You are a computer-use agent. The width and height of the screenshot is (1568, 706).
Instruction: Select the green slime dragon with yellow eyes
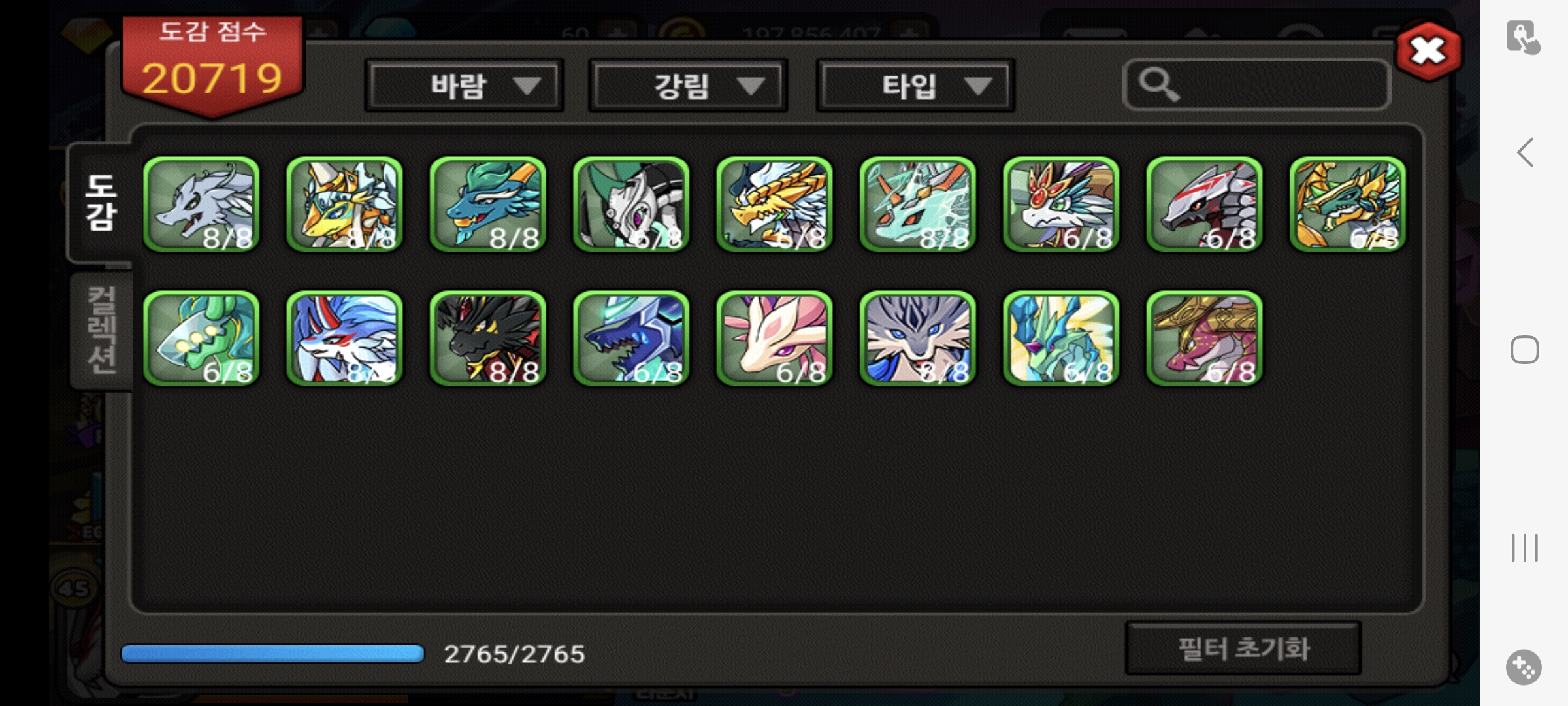[x=201, y=339]
